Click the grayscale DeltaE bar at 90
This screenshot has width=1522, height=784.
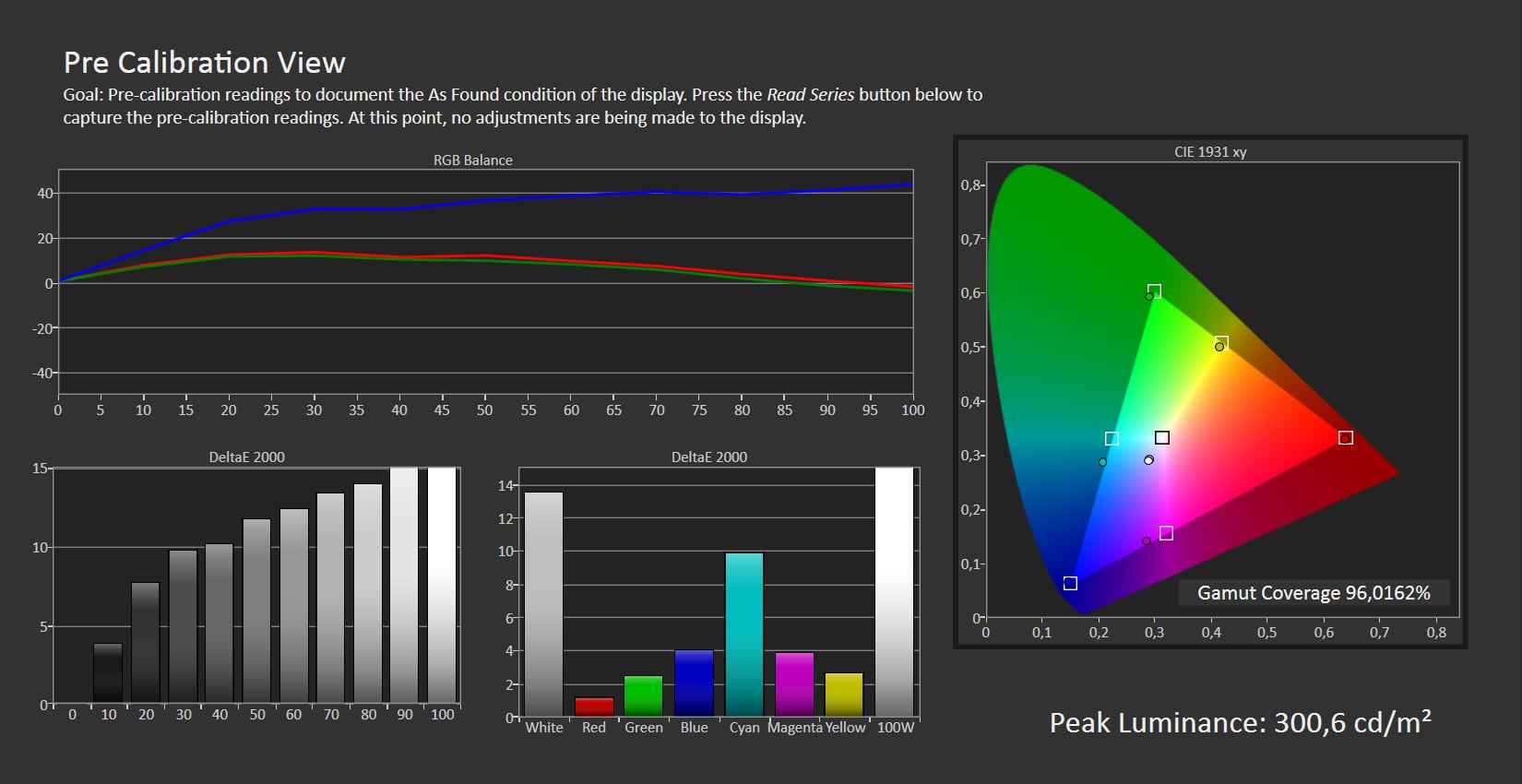pyautogui.click(x=404, y=585)
